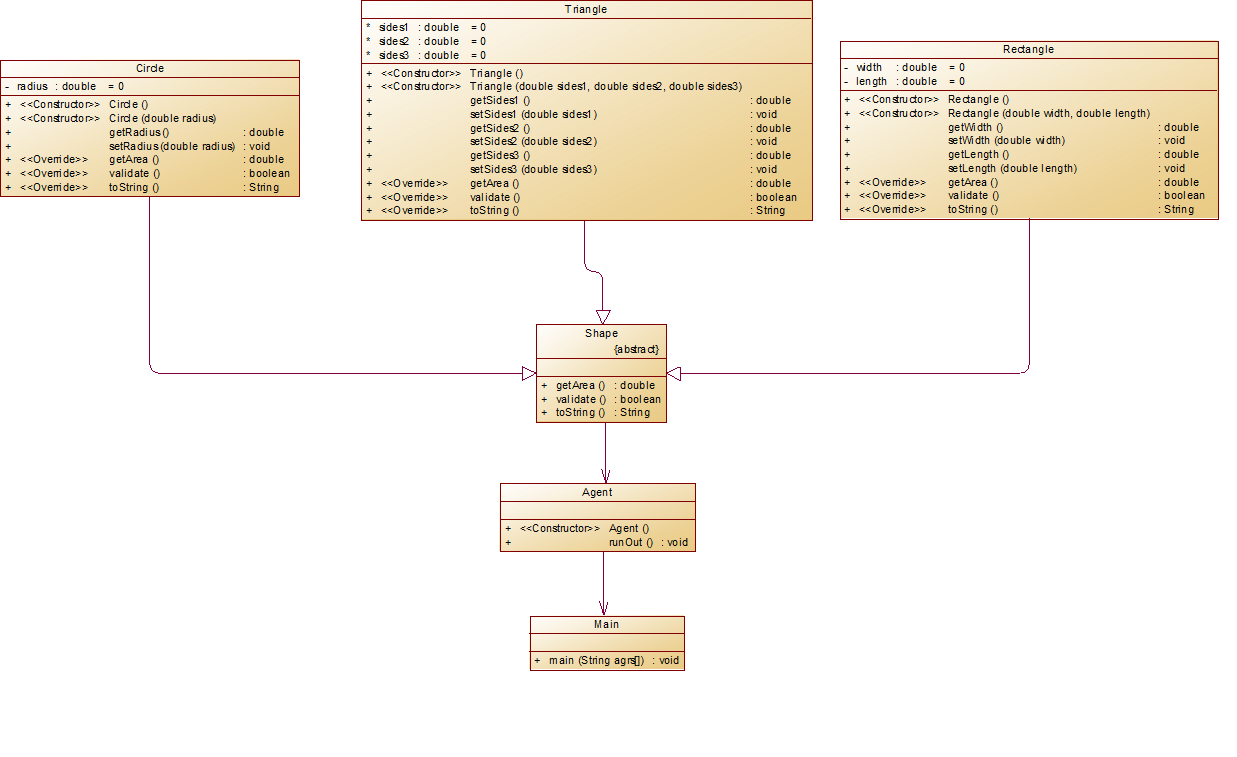
Task: Click inheritance arrowhead from Circle to Shape
Action: coord(529,374)
